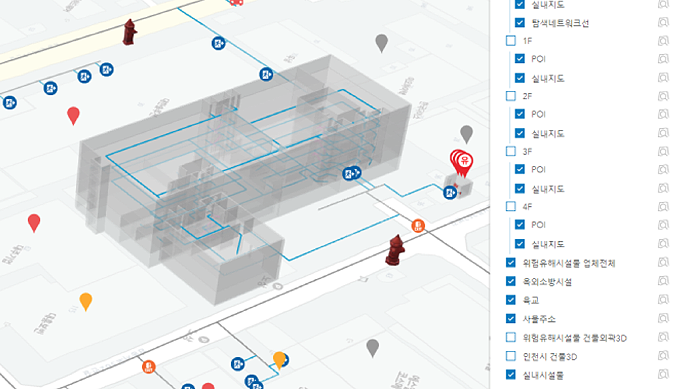Screen dimensions: 681x389
Task: Select the red 유 hazard facility pin cluster
Action: [461, 163]
